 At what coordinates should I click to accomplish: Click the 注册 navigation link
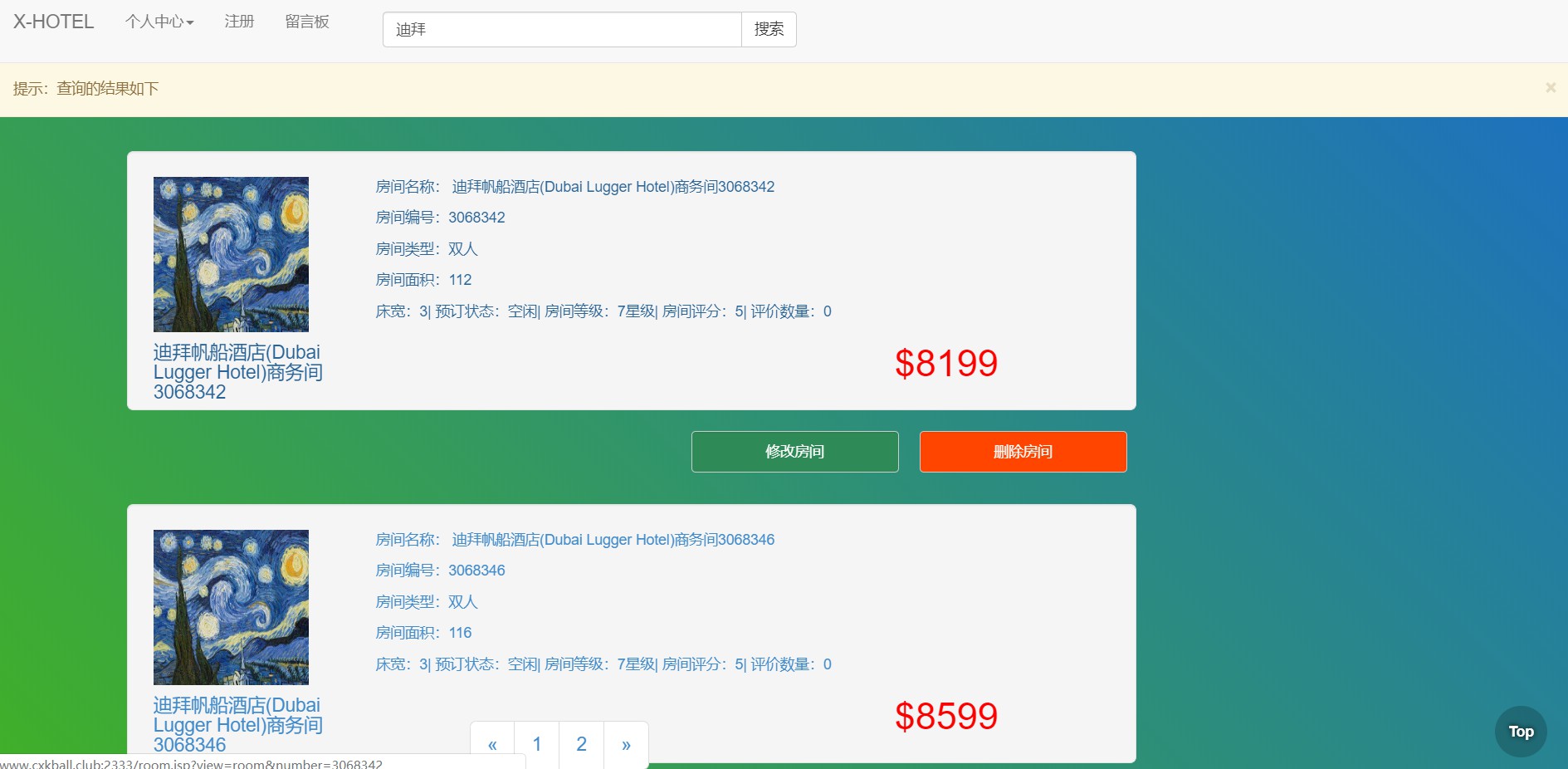point(239,22)
